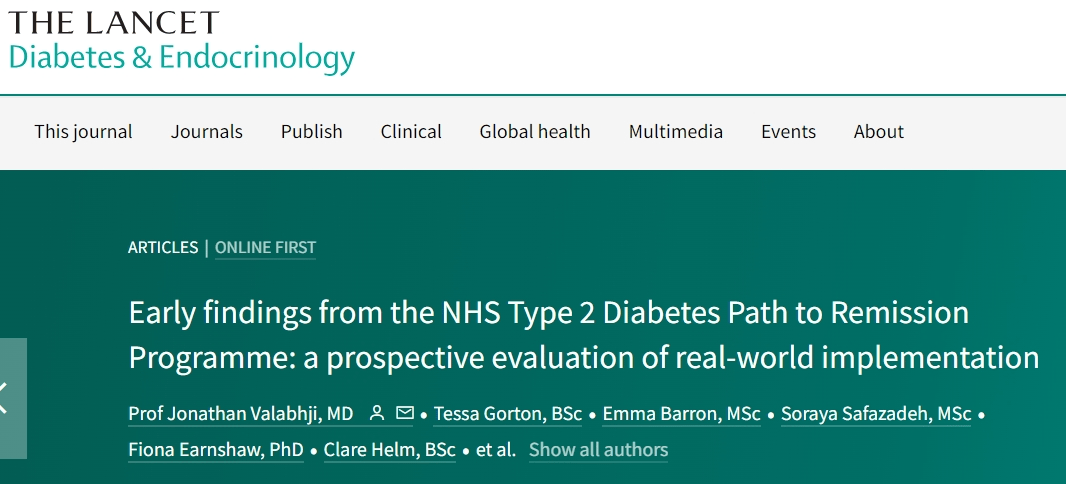Click the author profile person icon
The width and height of the screenshot is (1066, 484).
click(377, 413)
